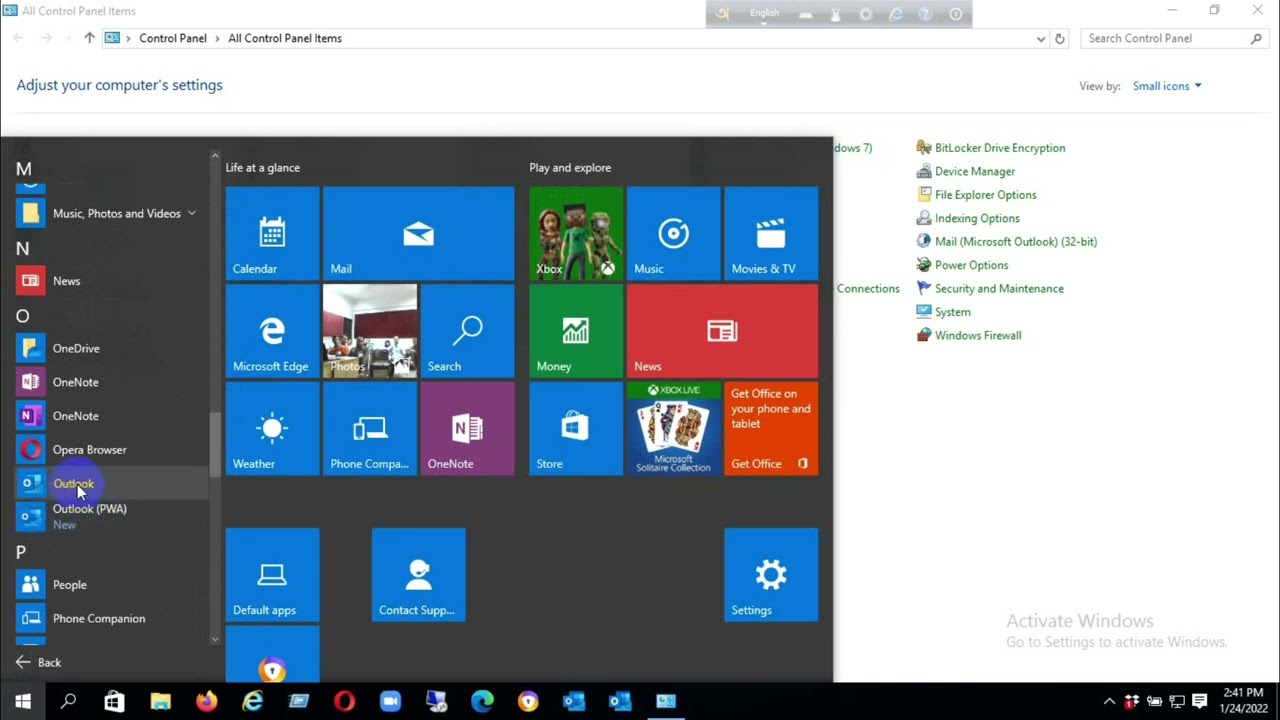Screen dimensions: 1280x720
Task: Open the Calendar tile
Action: [x=272, y=233]
